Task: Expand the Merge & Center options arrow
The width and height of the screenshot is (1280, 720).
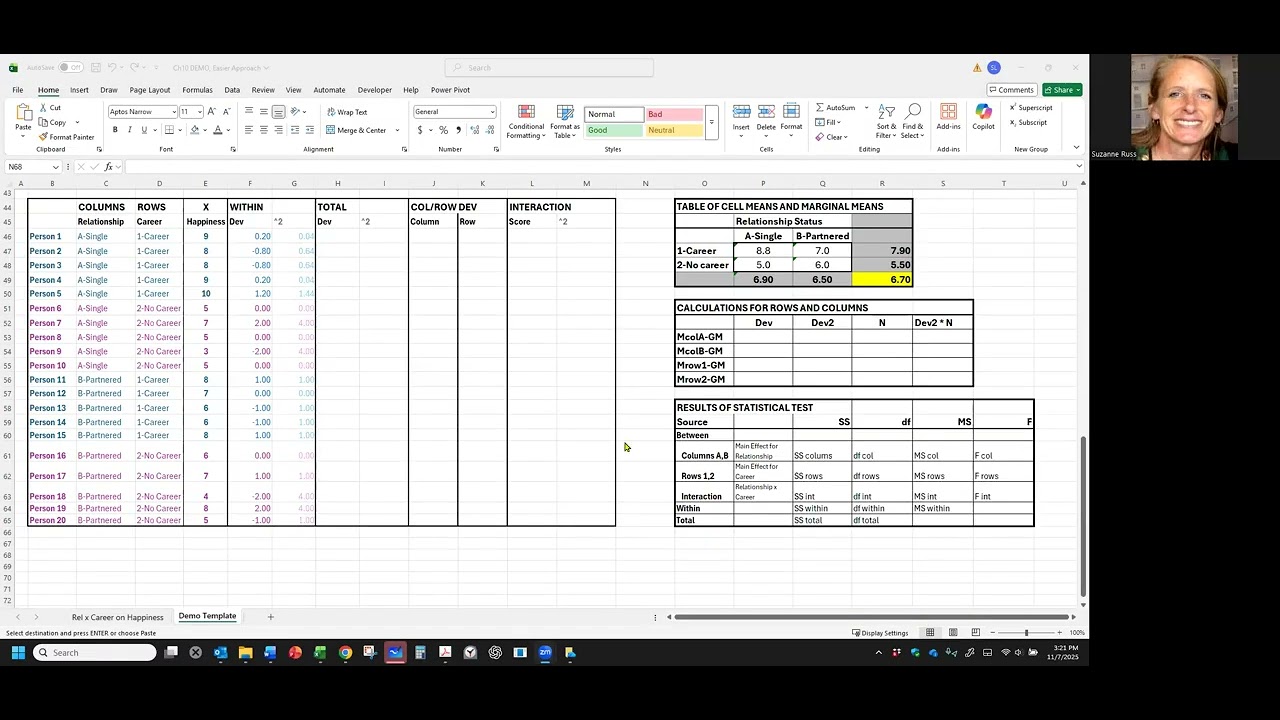Action: click(397, 130)
